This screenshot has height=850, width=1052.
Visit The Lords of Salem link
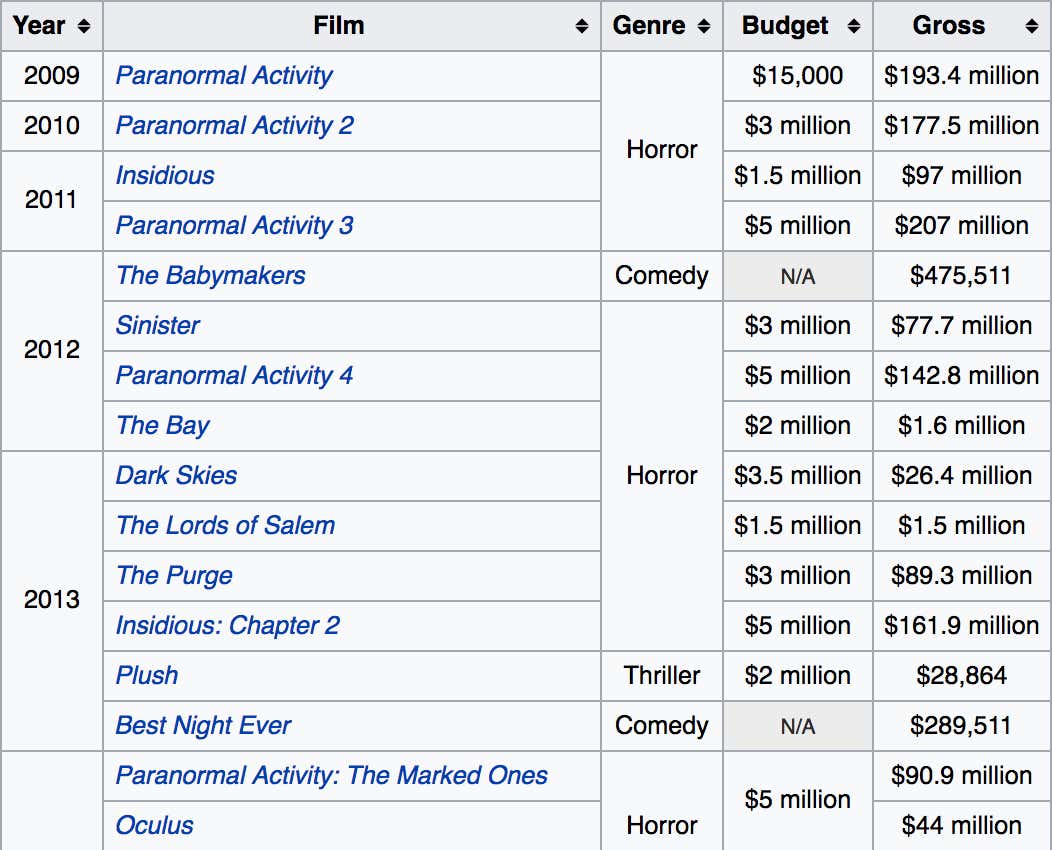click(x=225, y=526)
